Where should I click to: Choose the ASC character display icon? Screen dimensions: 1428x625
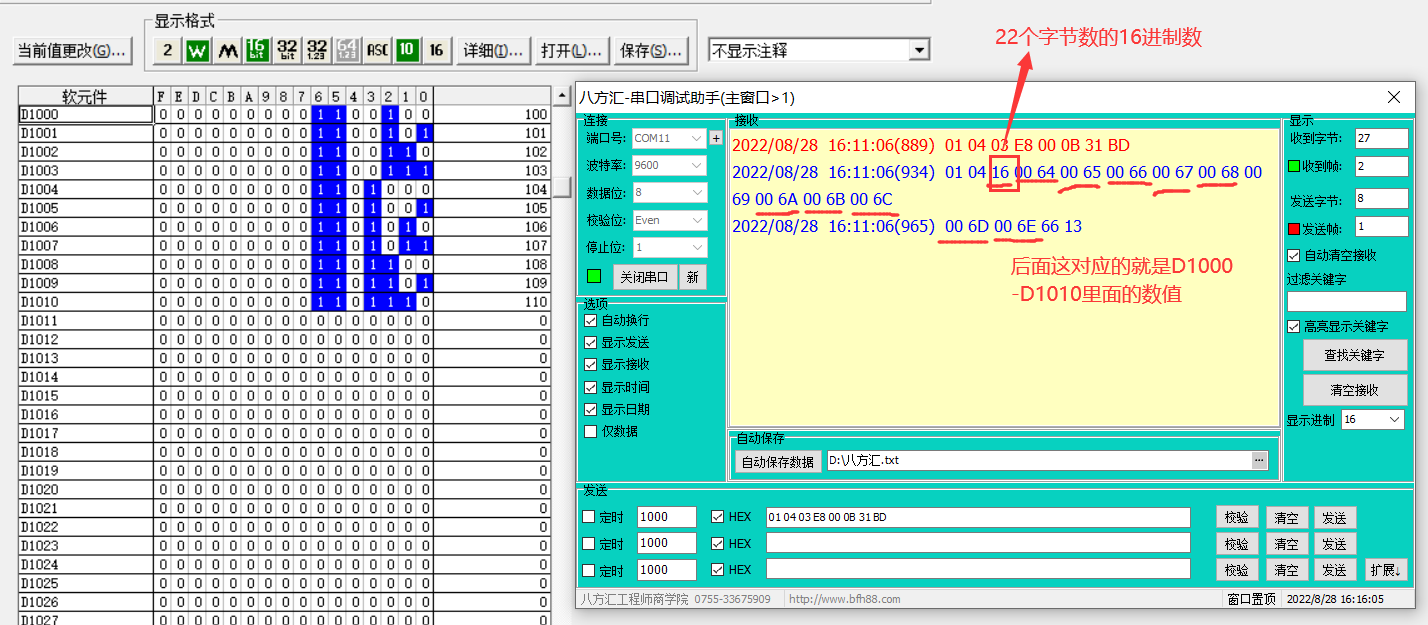377,50
